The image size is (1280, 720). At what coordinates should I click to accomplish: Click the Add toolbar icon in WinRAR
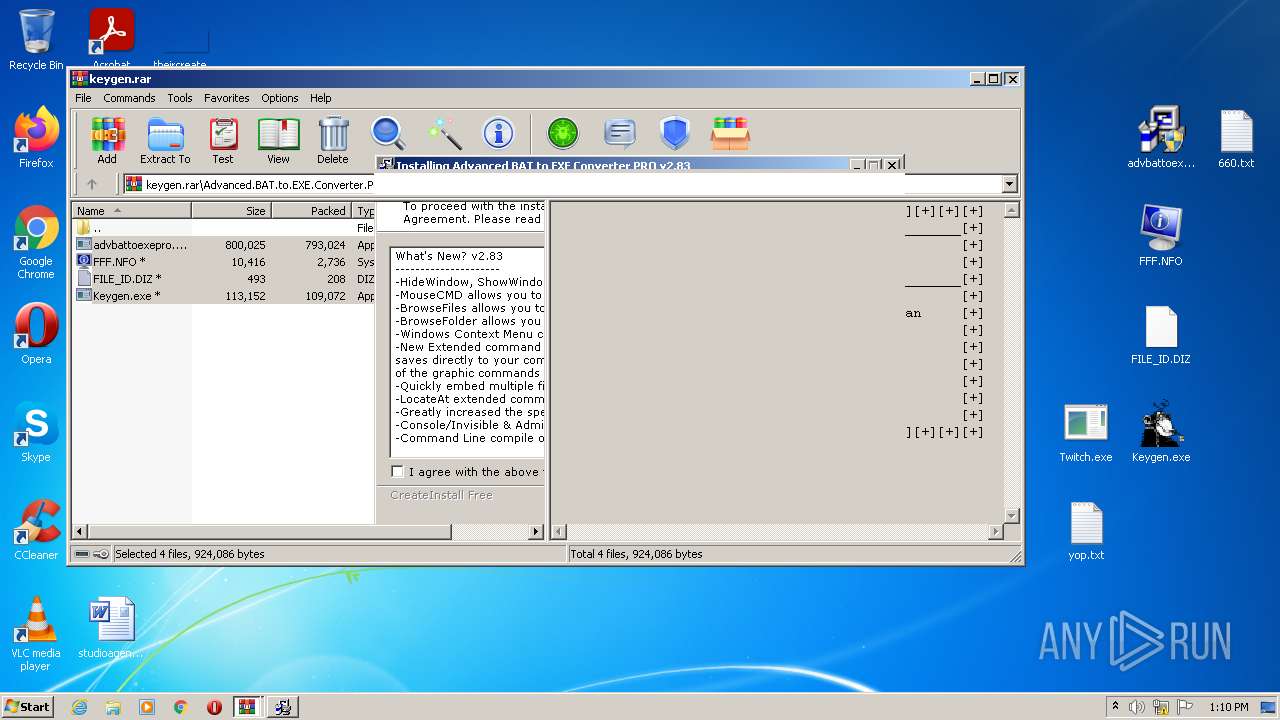(107, 140)
